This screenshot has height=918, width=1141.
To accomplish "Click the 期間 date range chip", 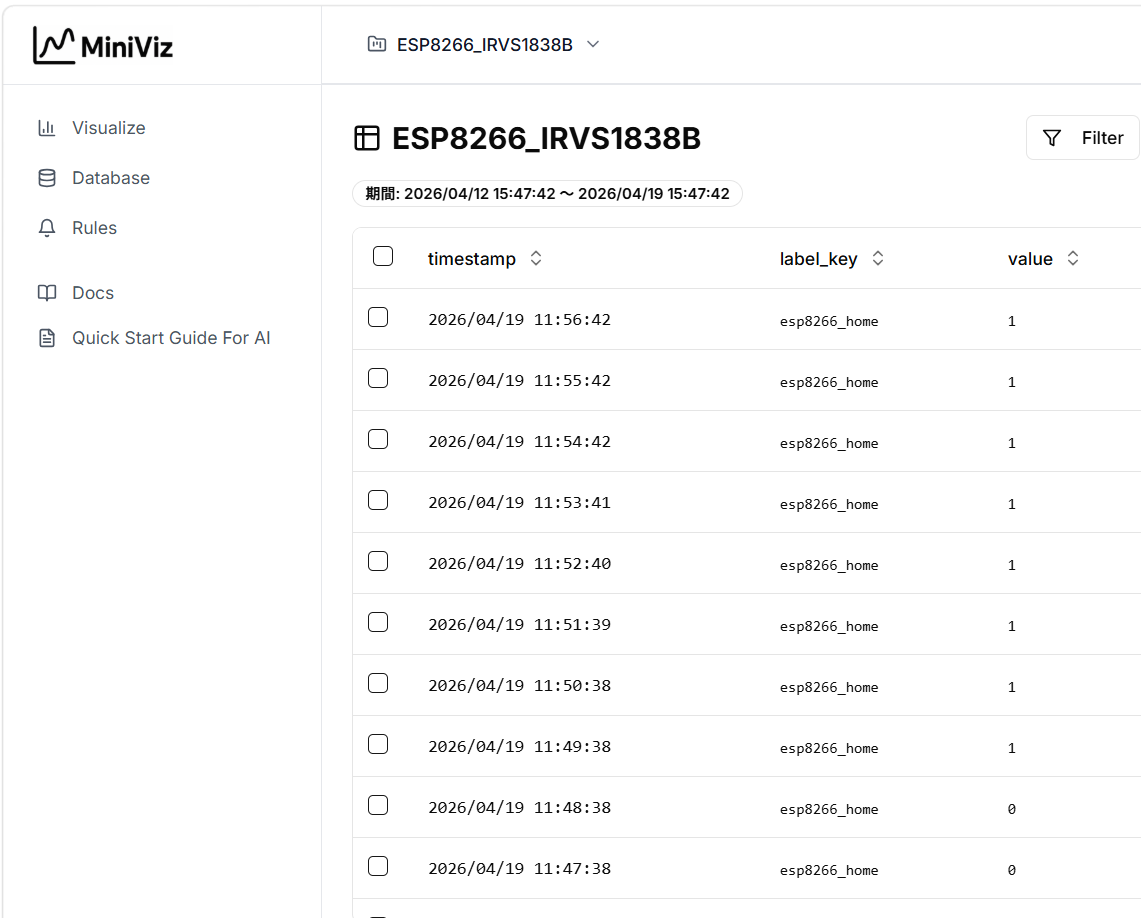I will pyautogui.click(x=548, y=193).
